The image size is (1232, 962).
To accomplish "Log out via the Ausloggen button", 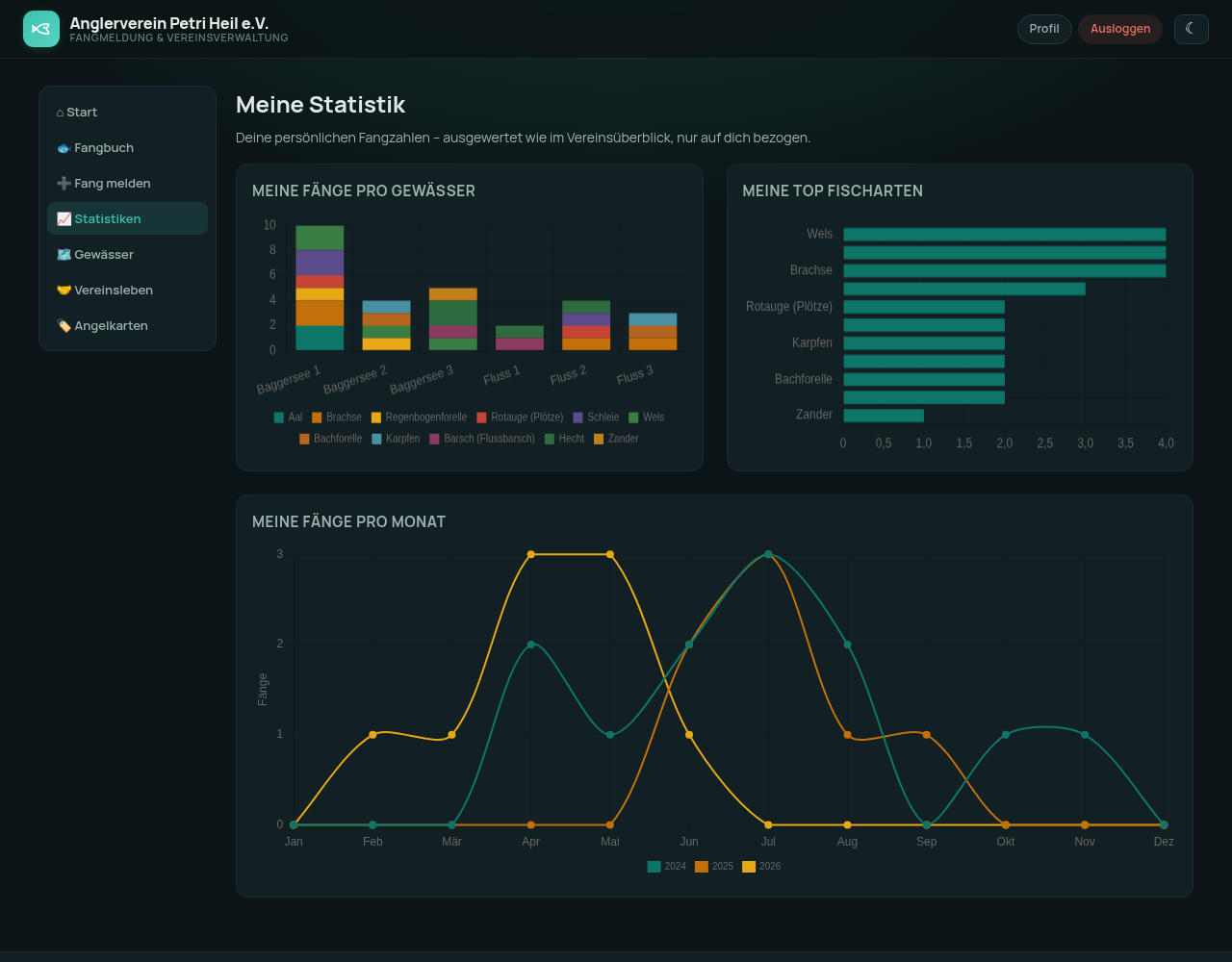I will point(1120,29).
